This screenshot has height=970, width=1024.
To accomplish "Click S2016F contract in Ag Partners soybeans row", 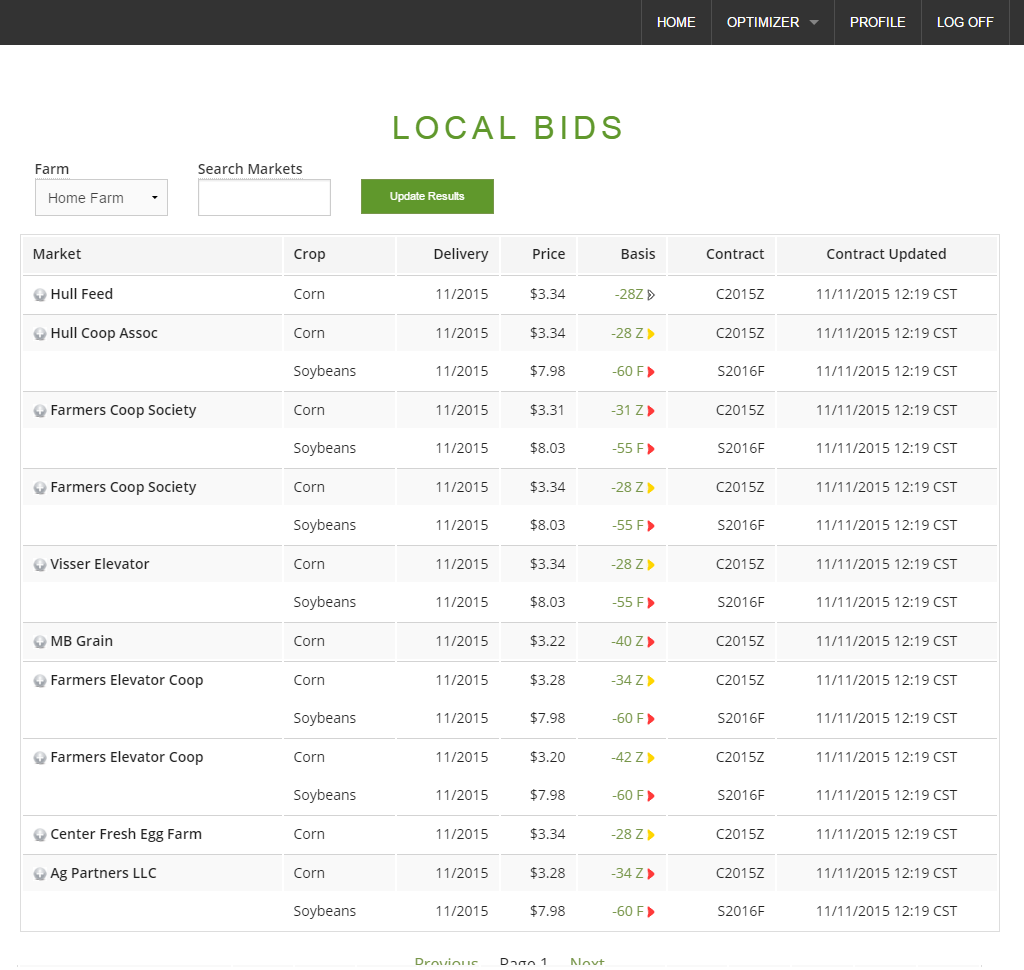I will 741,911.
